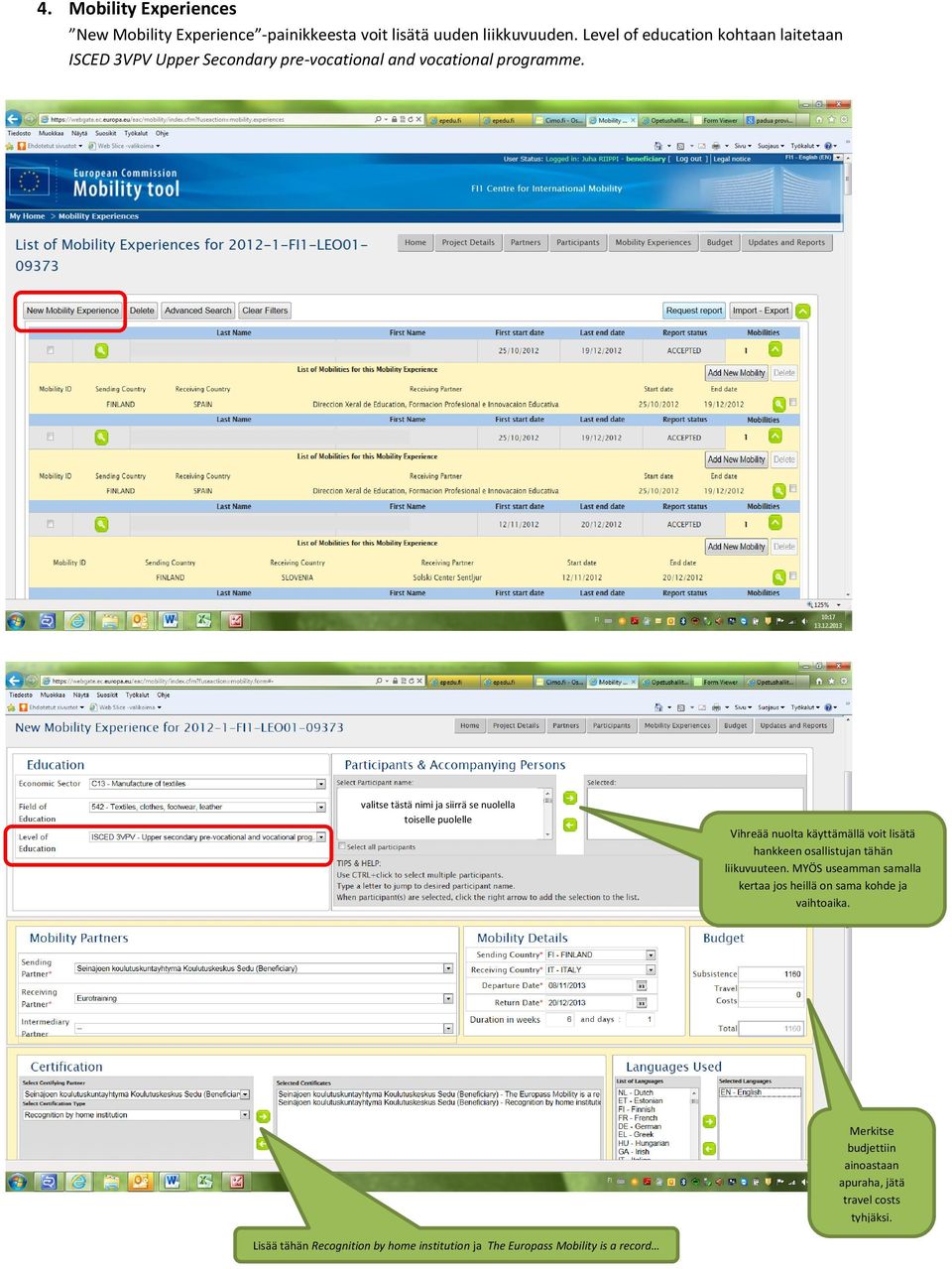Select "DE - German" in the languages list
Image resolution: width=952 pixels, height=1269 pixels.
coord(640,1126)
